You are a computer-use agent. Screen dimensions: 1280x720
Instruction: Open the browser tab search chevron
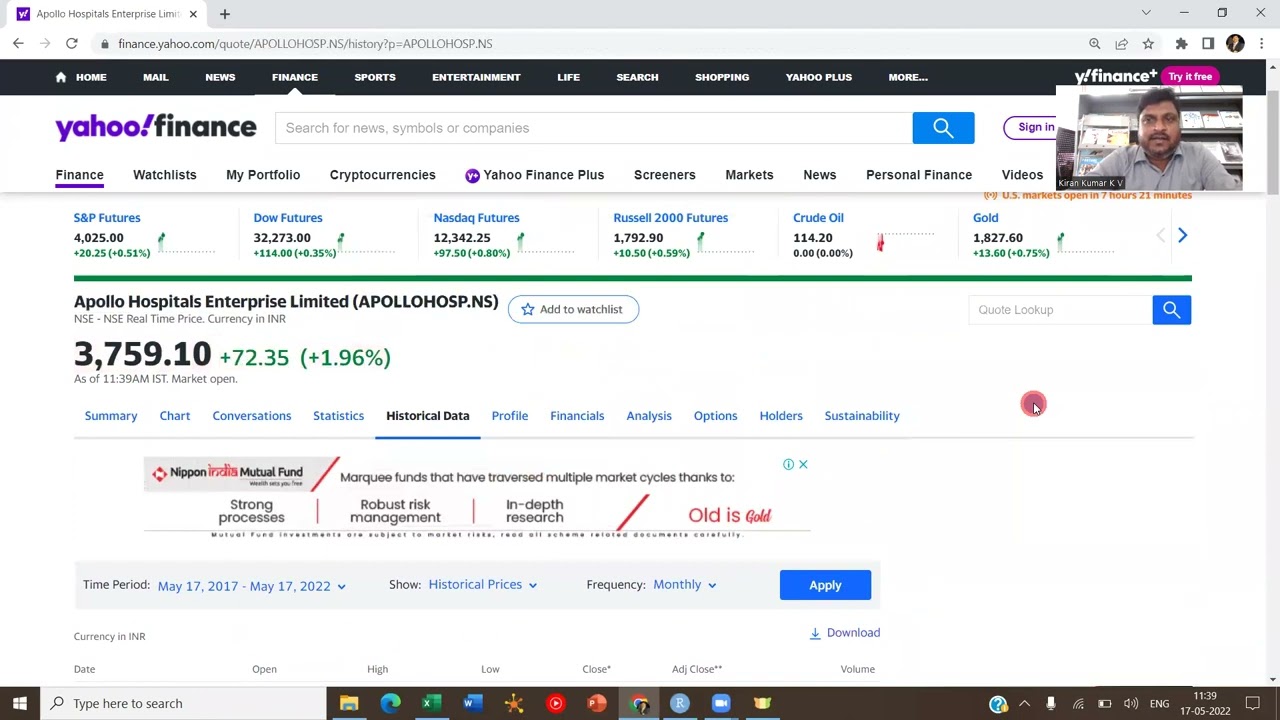1146,13
